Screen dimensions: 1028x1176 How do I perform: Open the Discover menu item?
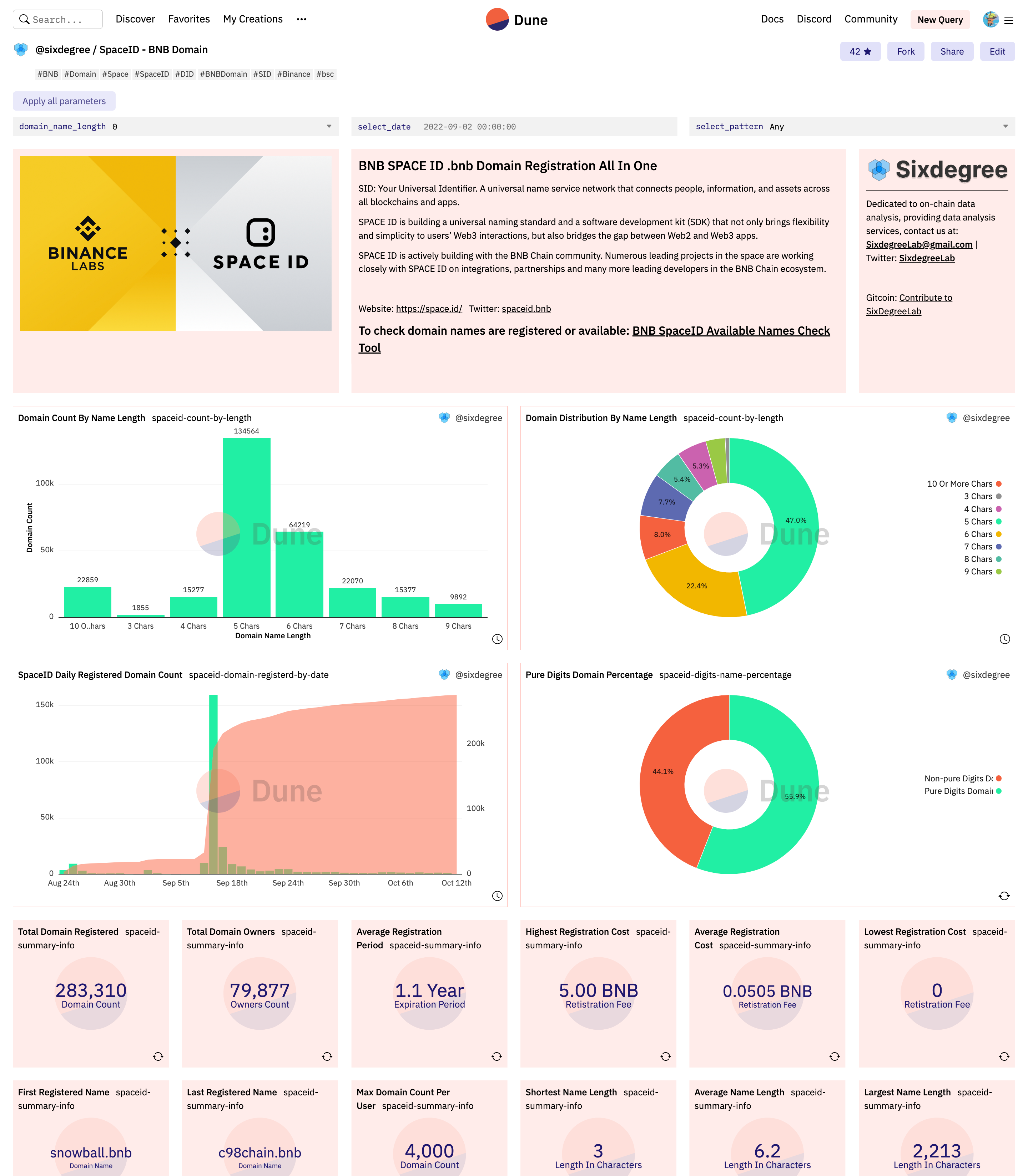pos(135,20)
